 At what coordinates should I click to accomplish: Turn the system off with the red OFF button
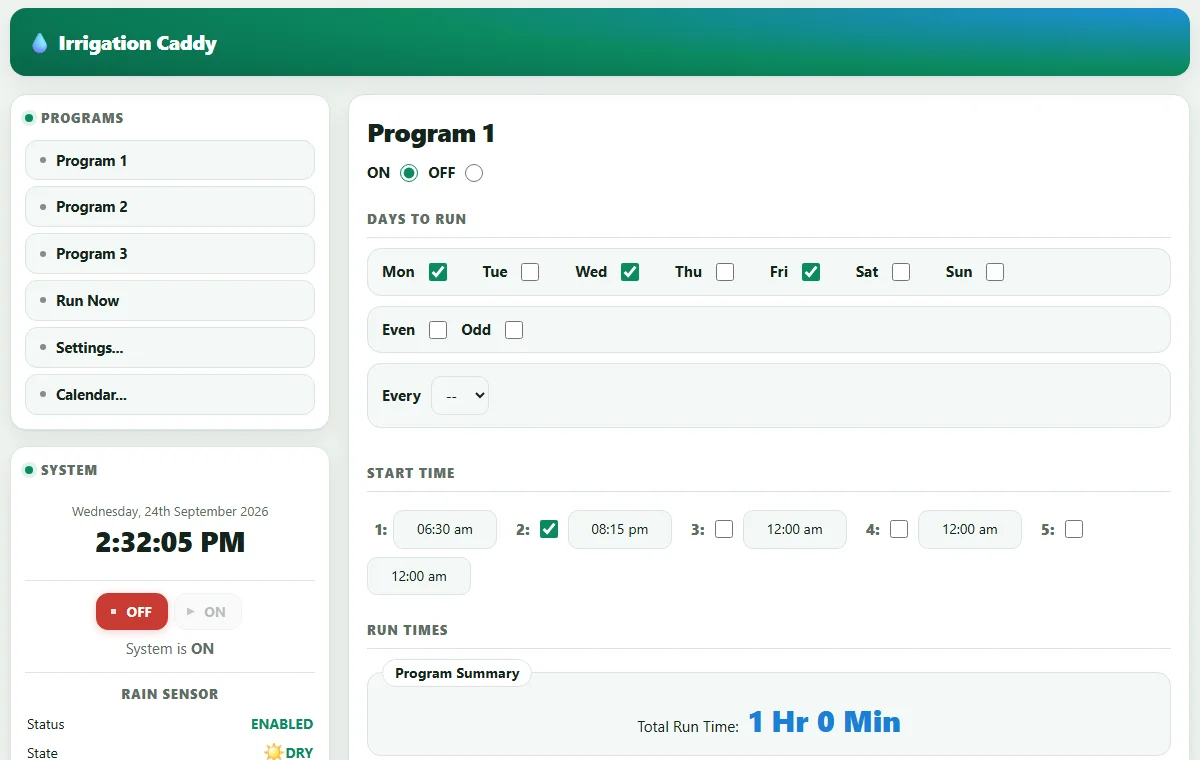[x=132, y=612]
